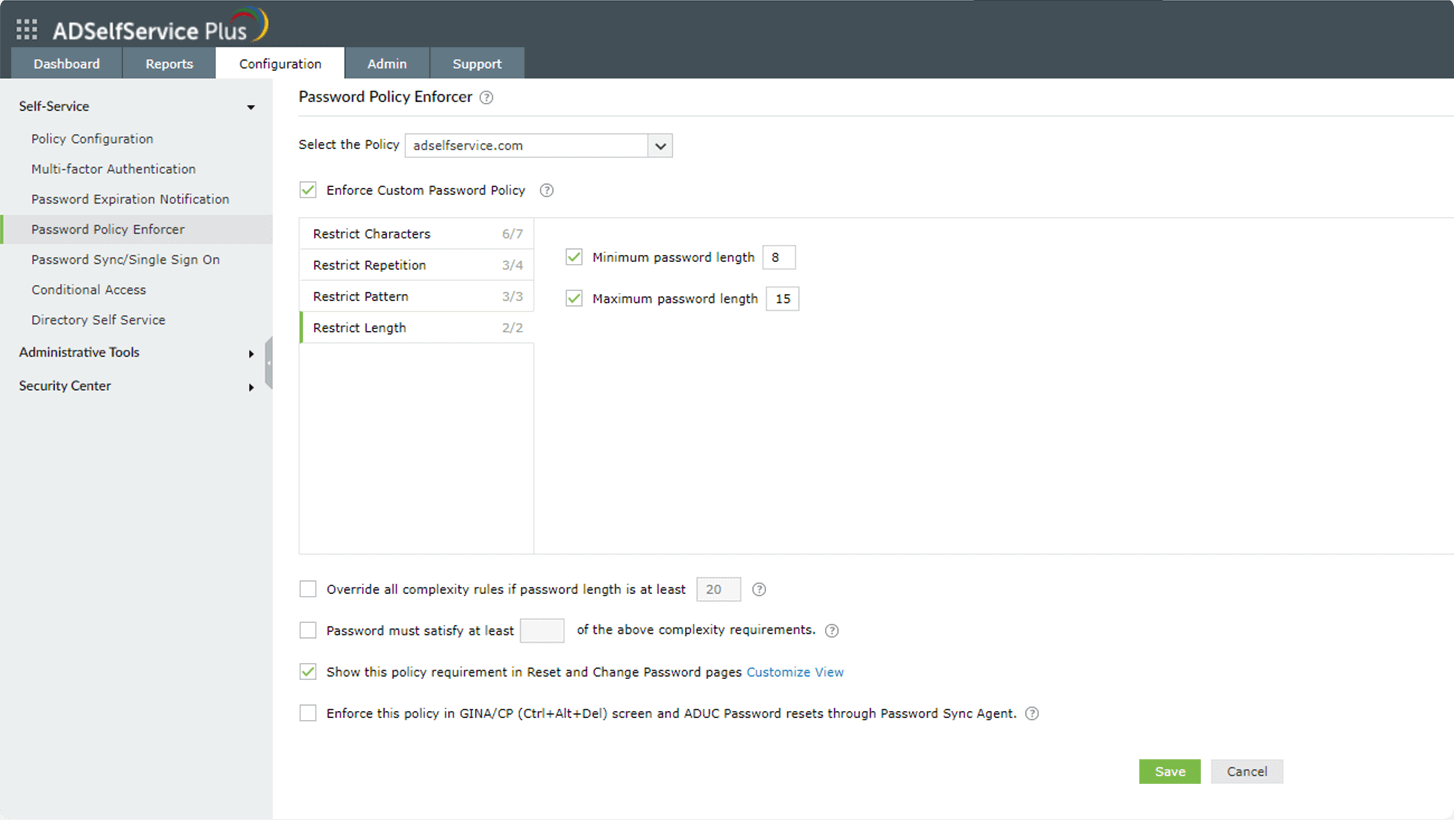Open the Select the Policy dropdown
The image size is (1454, 820).
tap(538, 145)
